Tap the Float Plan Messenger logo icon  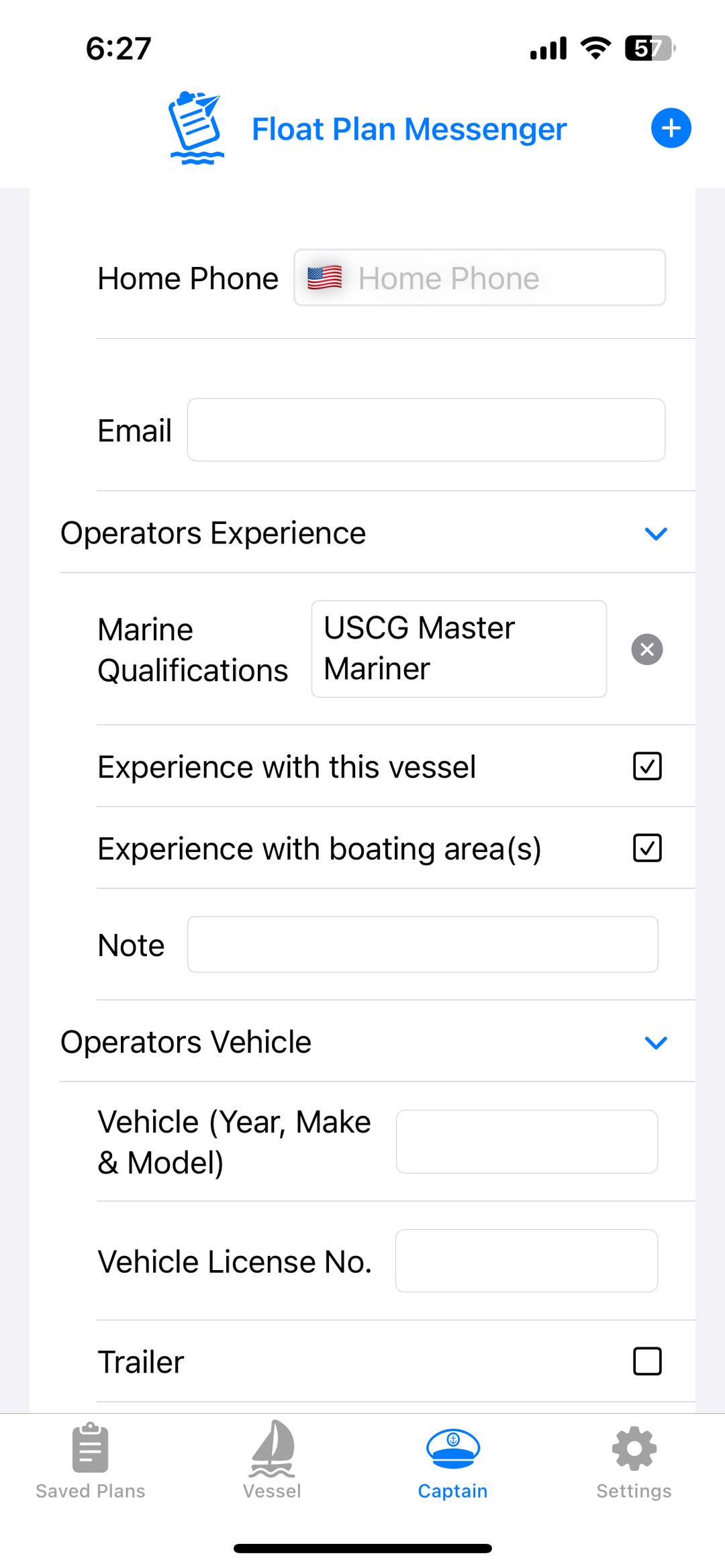pyautogui.click(x=195, y=128)
